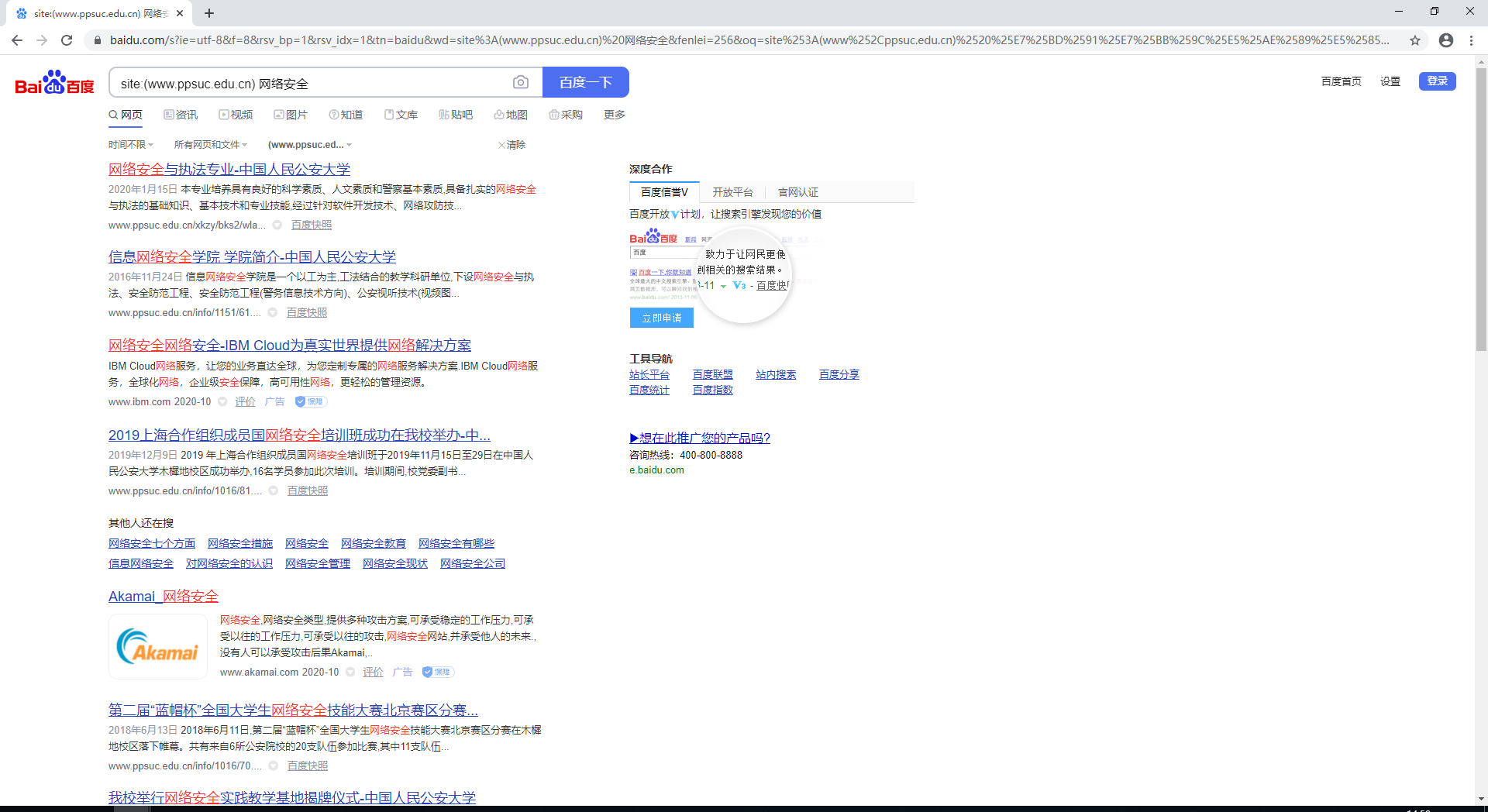The image size is (1488, 812).
Task: Click related search 网络安全教育
Action: tap(374, 544)
